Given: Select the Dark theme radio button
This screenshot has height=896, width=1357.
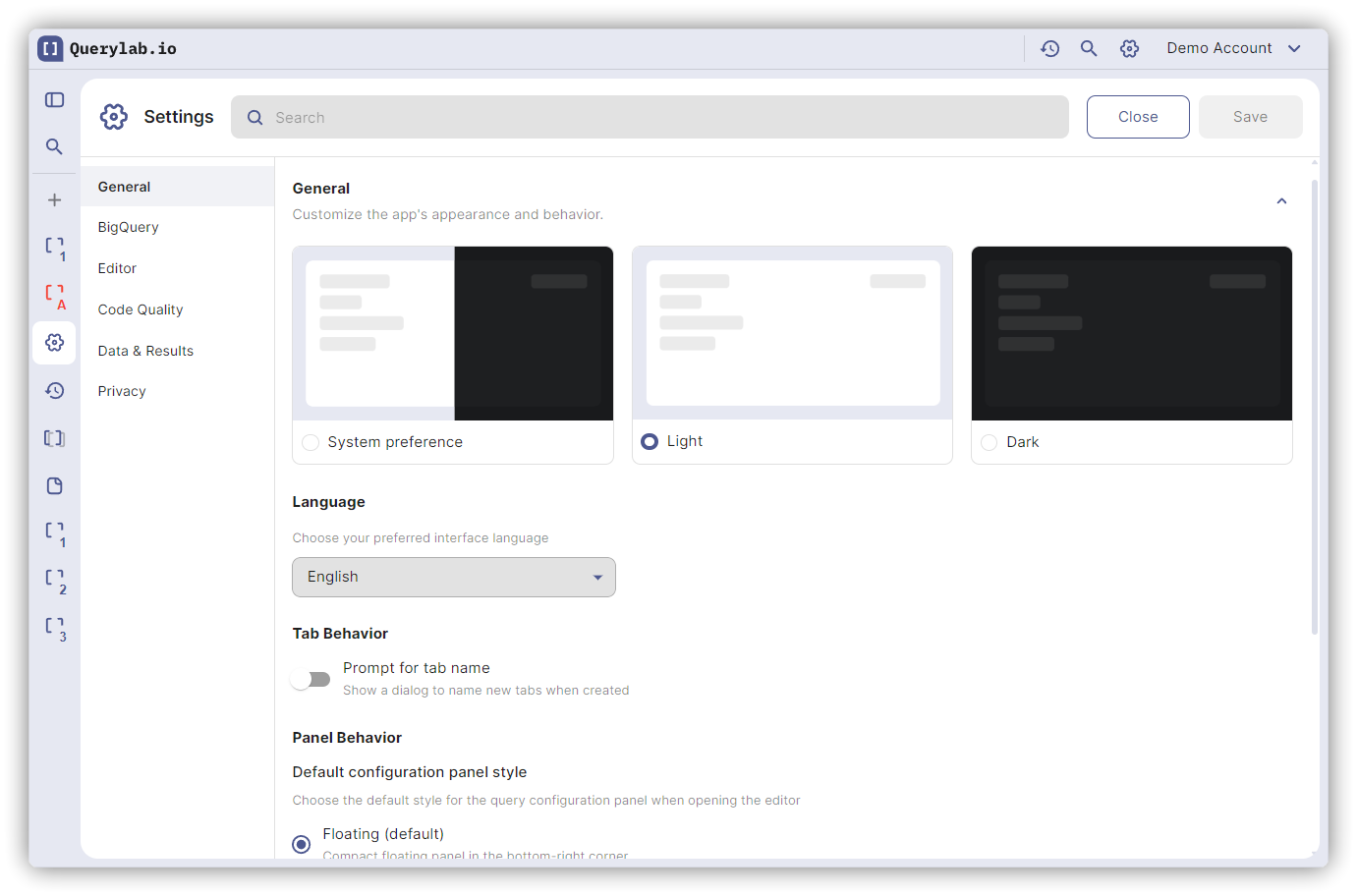Looking at the screenshot, I should point(989,442).
